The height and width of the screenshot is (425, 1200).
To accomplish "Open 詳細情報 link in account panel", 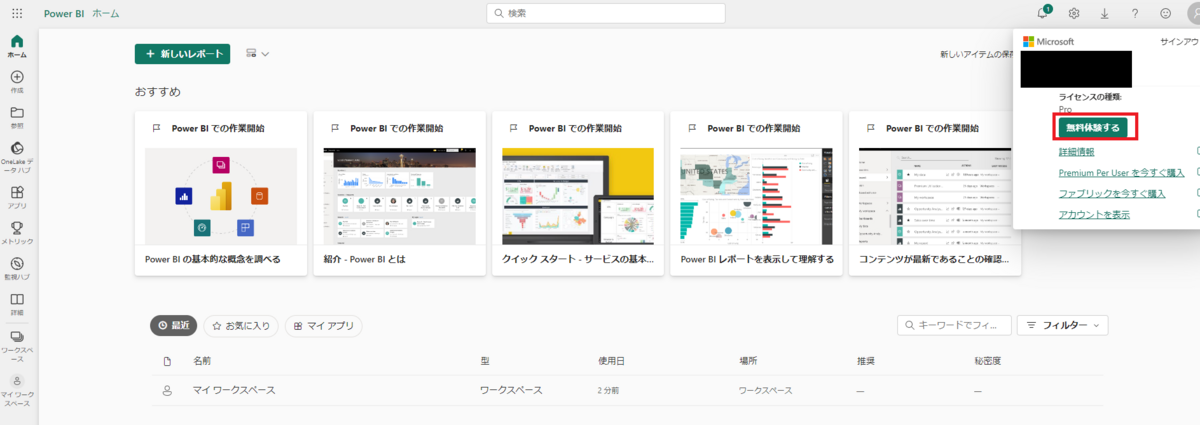I will click(1076, 152).
